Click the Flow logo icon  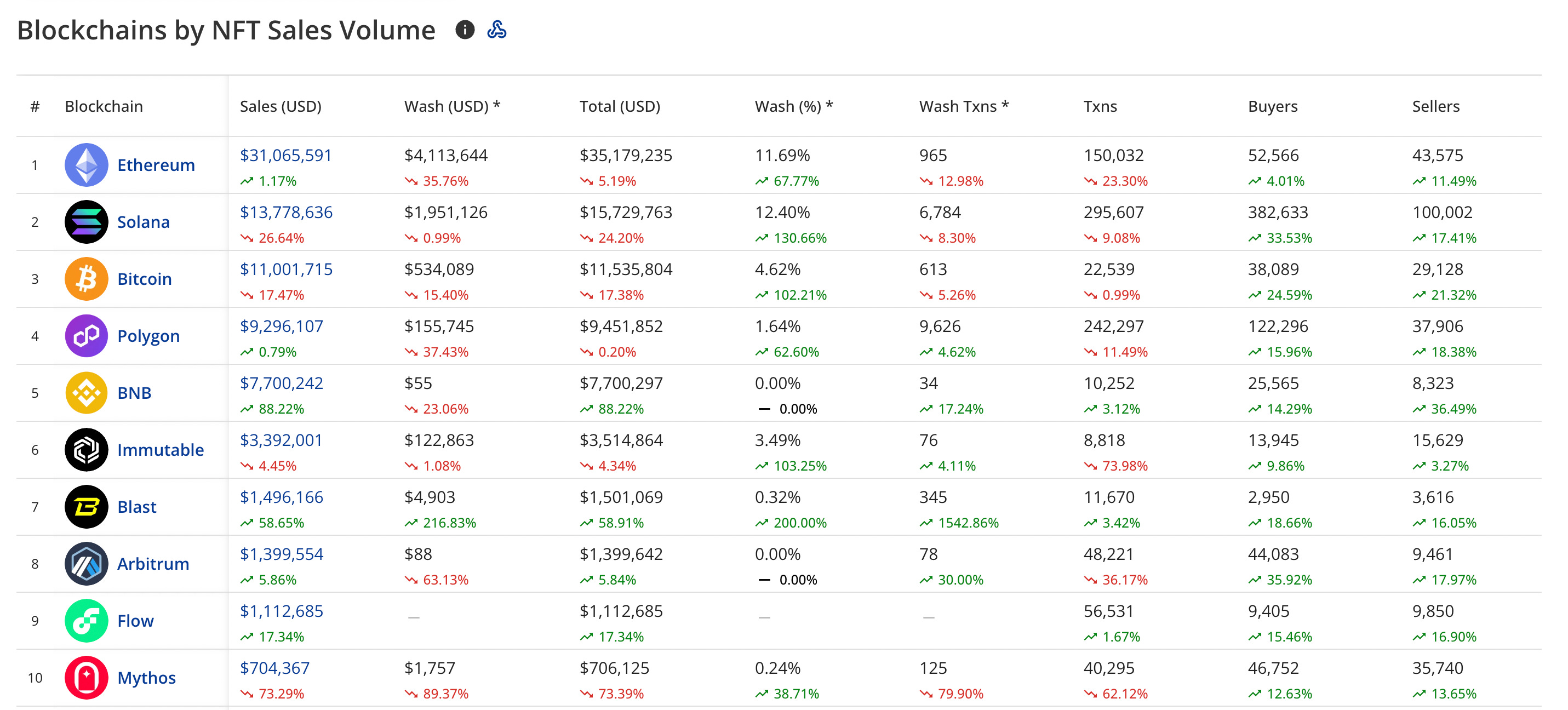coord(87,621)
